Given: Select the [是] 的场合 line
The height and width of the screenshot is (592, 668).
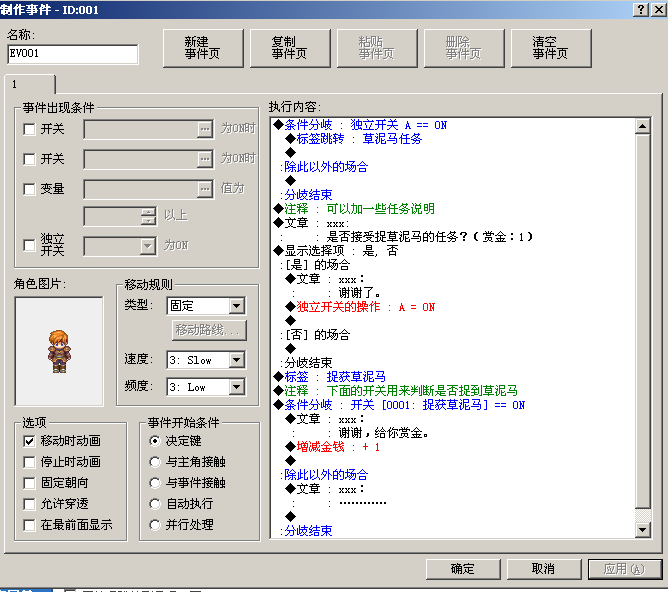Looking at the screenshot, I should click(315, 265).
